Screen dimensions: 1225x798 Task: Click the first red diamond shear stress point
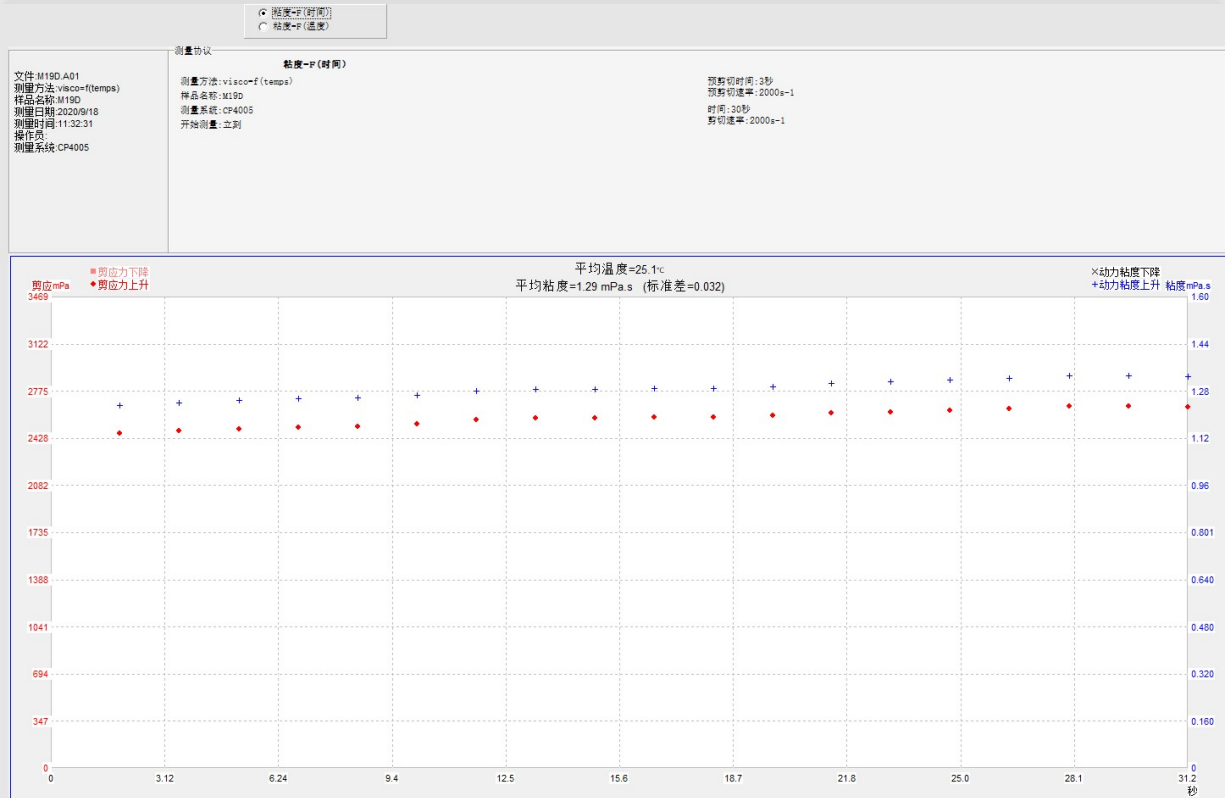coord(120,433)
